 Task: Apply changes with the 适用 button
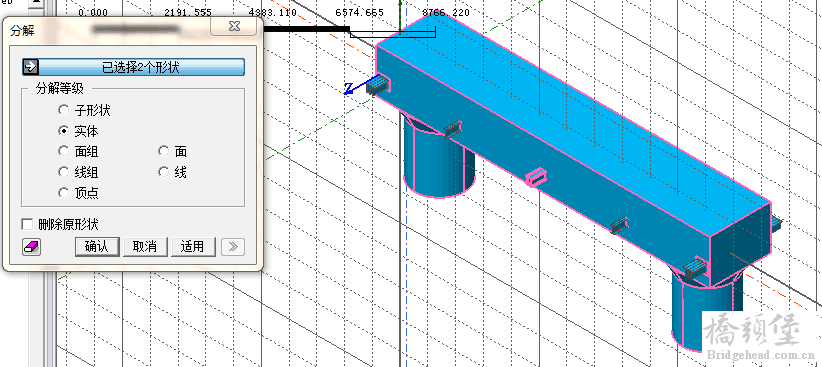[193, 246]
